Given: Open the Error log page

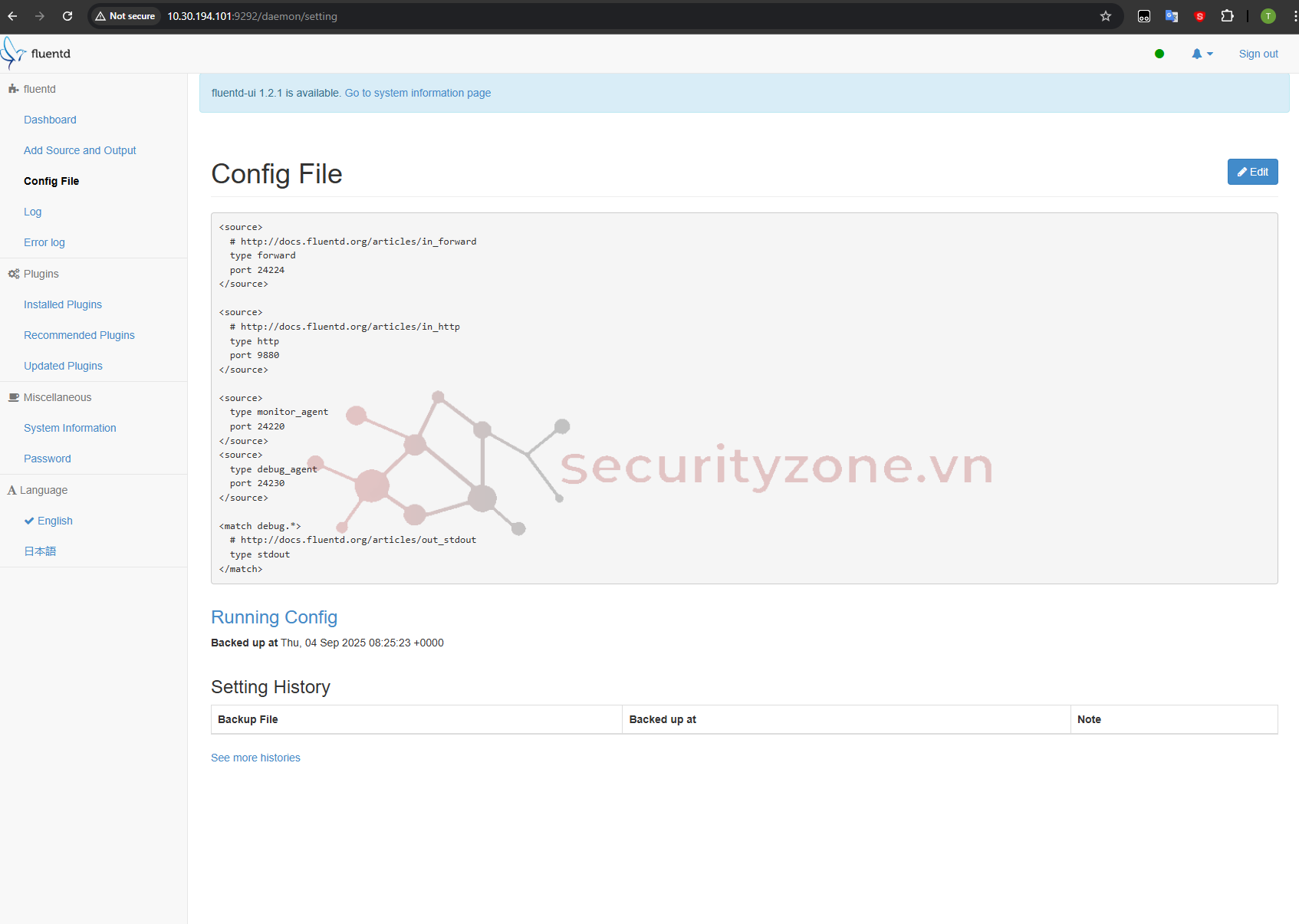Looking at the screenshot, I should (x=44, y=242).
